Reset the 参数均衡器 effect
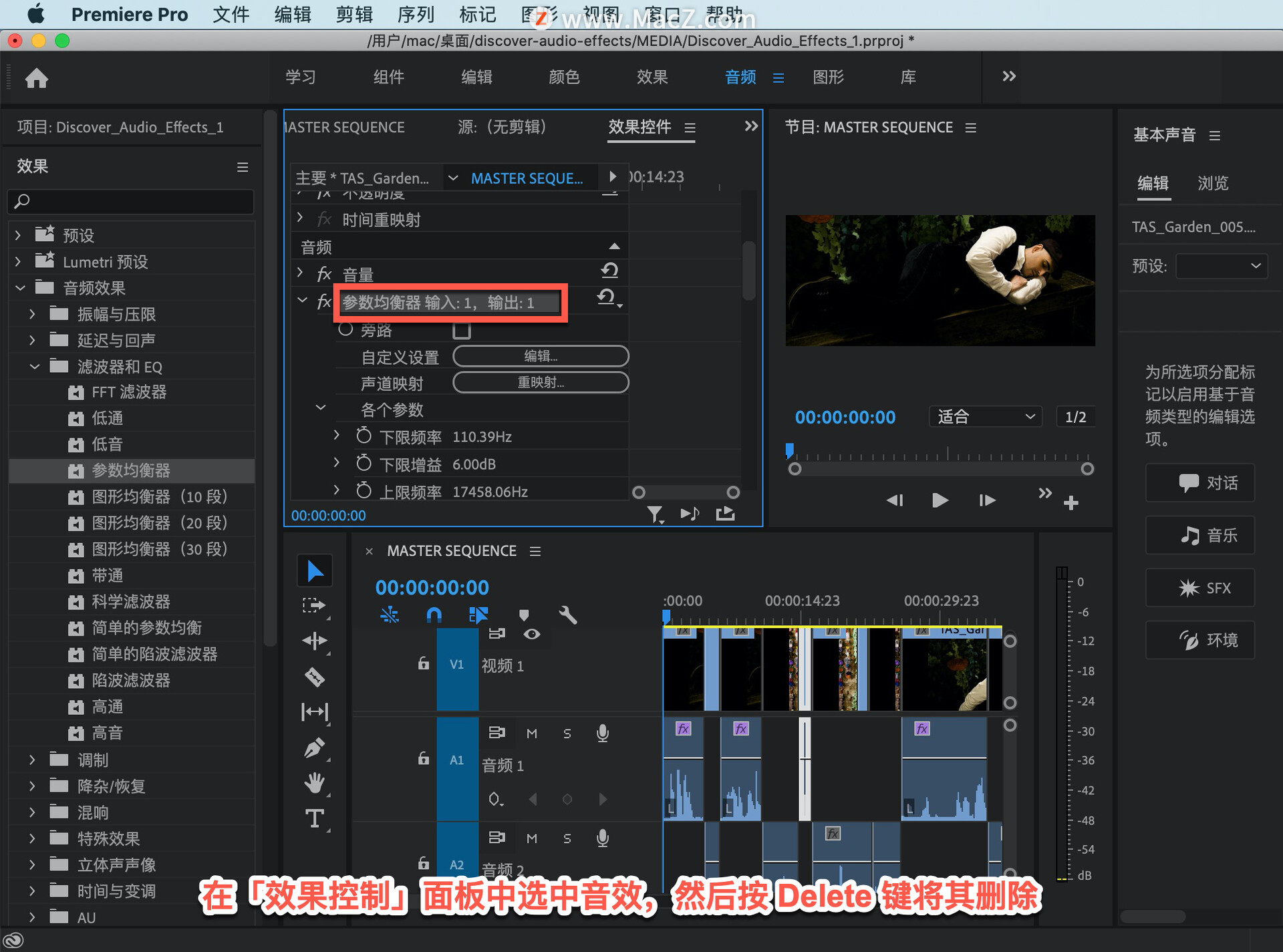Image resolution: width=1283 pixels, height=952 pixels. point(607,298)
